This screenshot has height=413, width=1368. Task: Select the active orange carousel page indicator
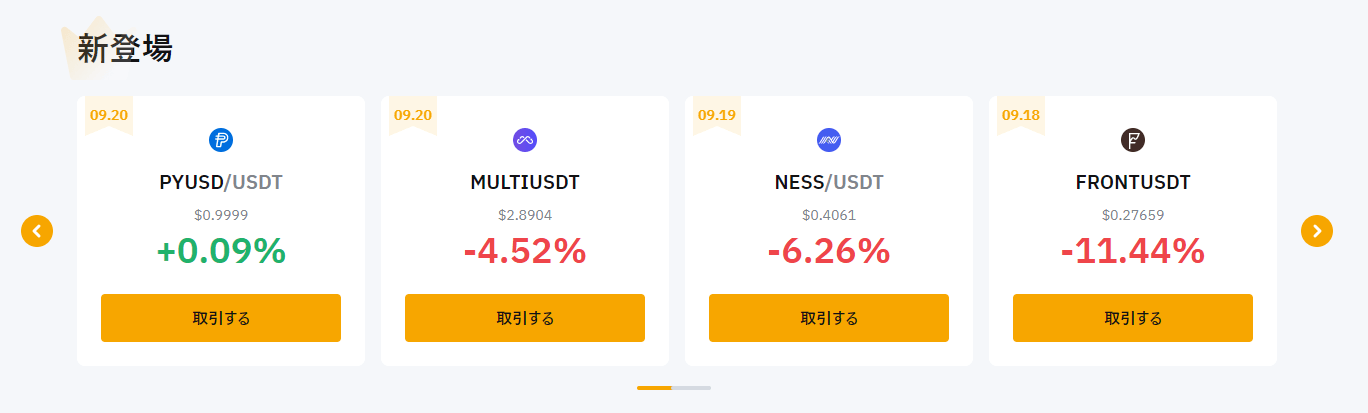point(655,387)
